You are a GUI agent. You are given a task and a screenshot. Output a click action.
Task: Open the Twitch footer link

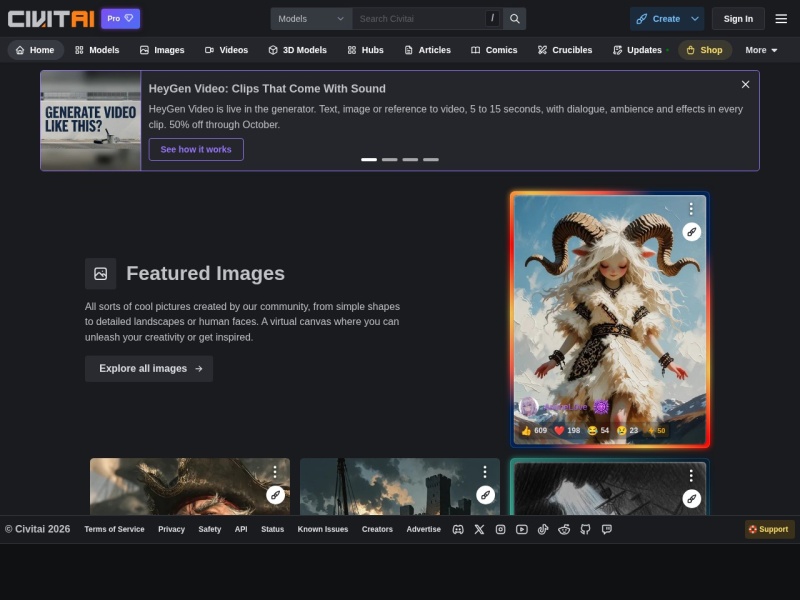[x=607, y=530]
